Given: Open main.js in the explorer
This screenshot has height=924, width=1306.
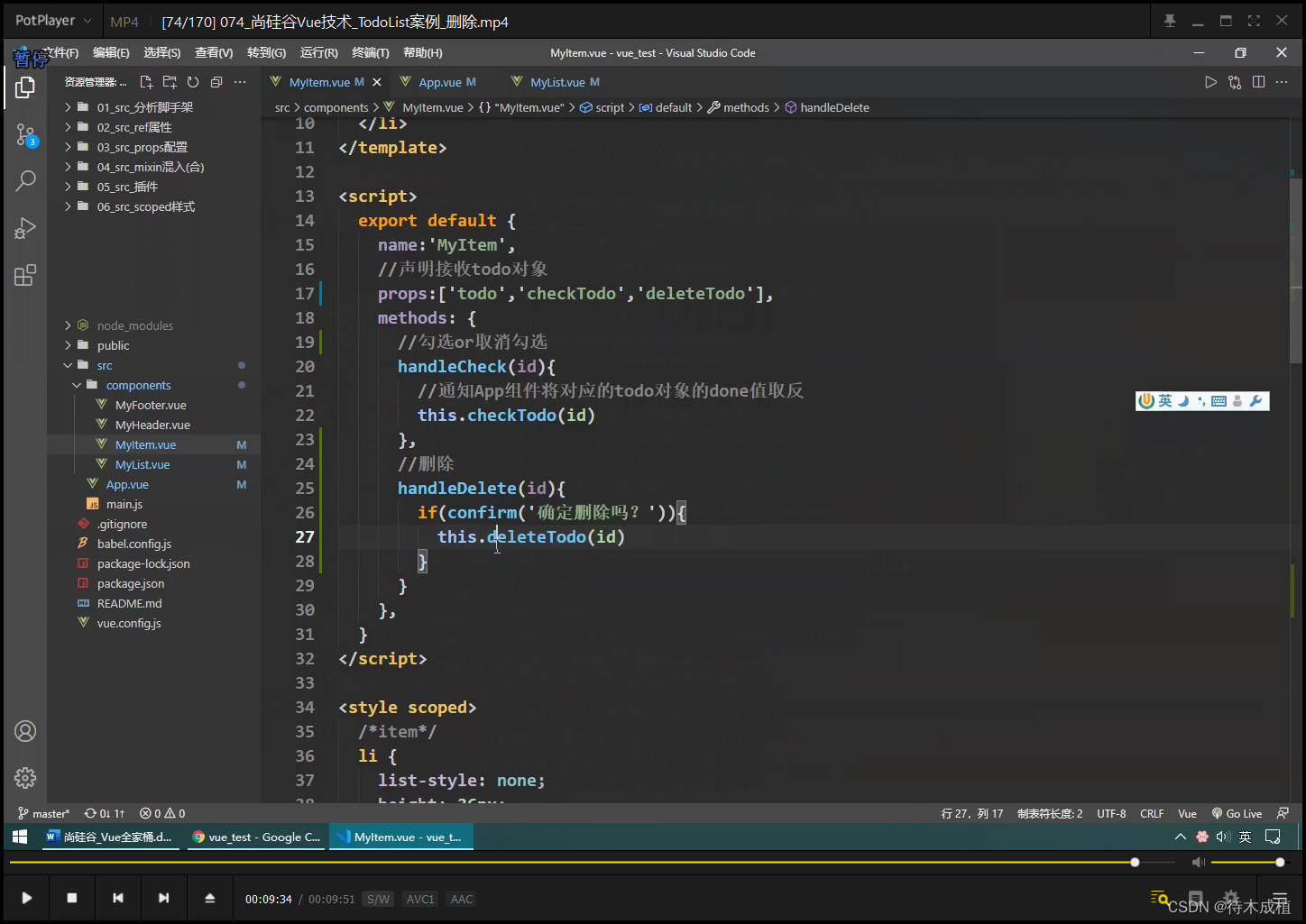Looking at the screenshot, I should (124, 504).
